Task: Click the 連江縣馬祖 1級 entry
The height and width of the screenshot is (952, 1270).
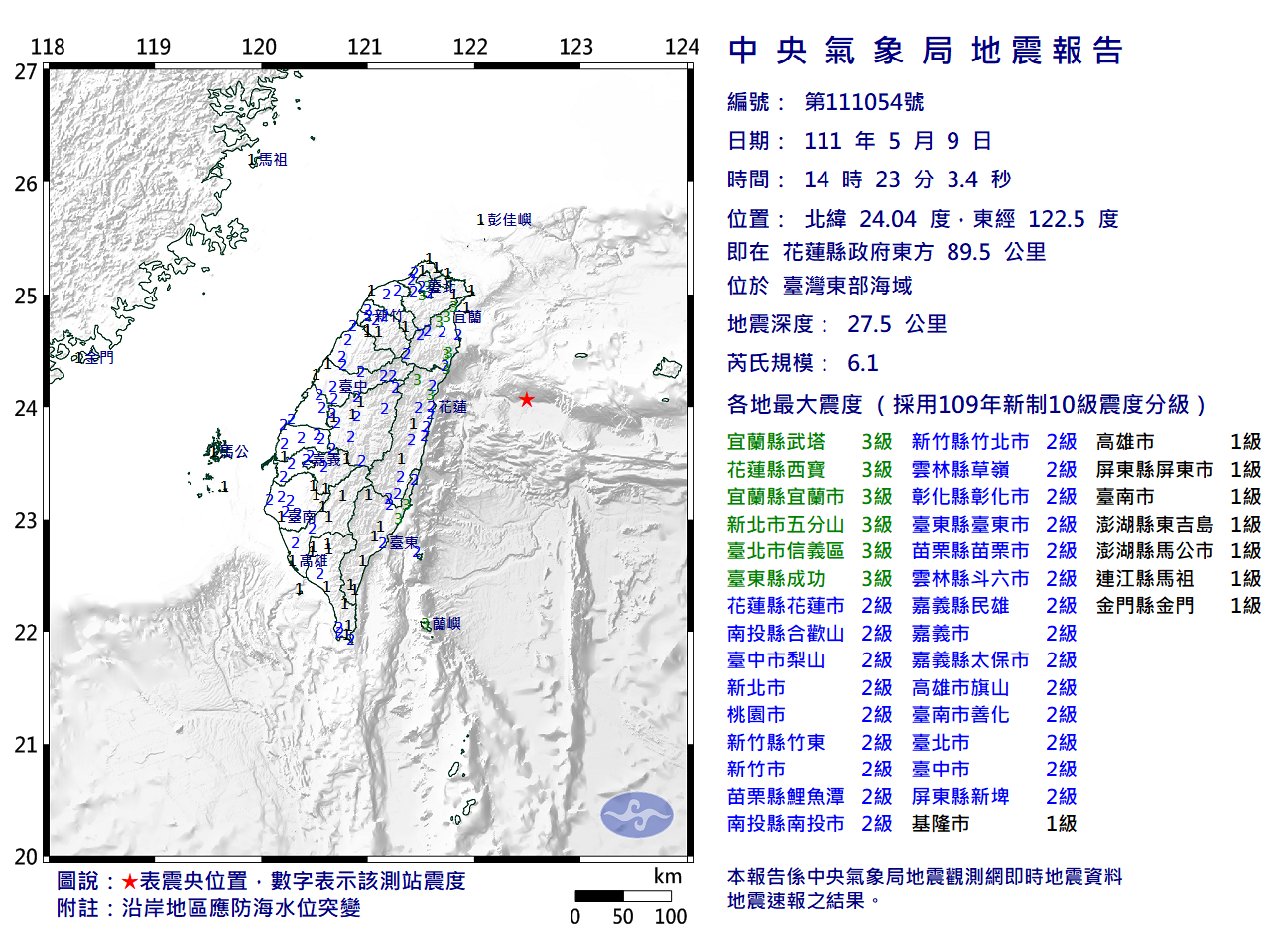Action: pyautogui.click(x=1179, y=578)
